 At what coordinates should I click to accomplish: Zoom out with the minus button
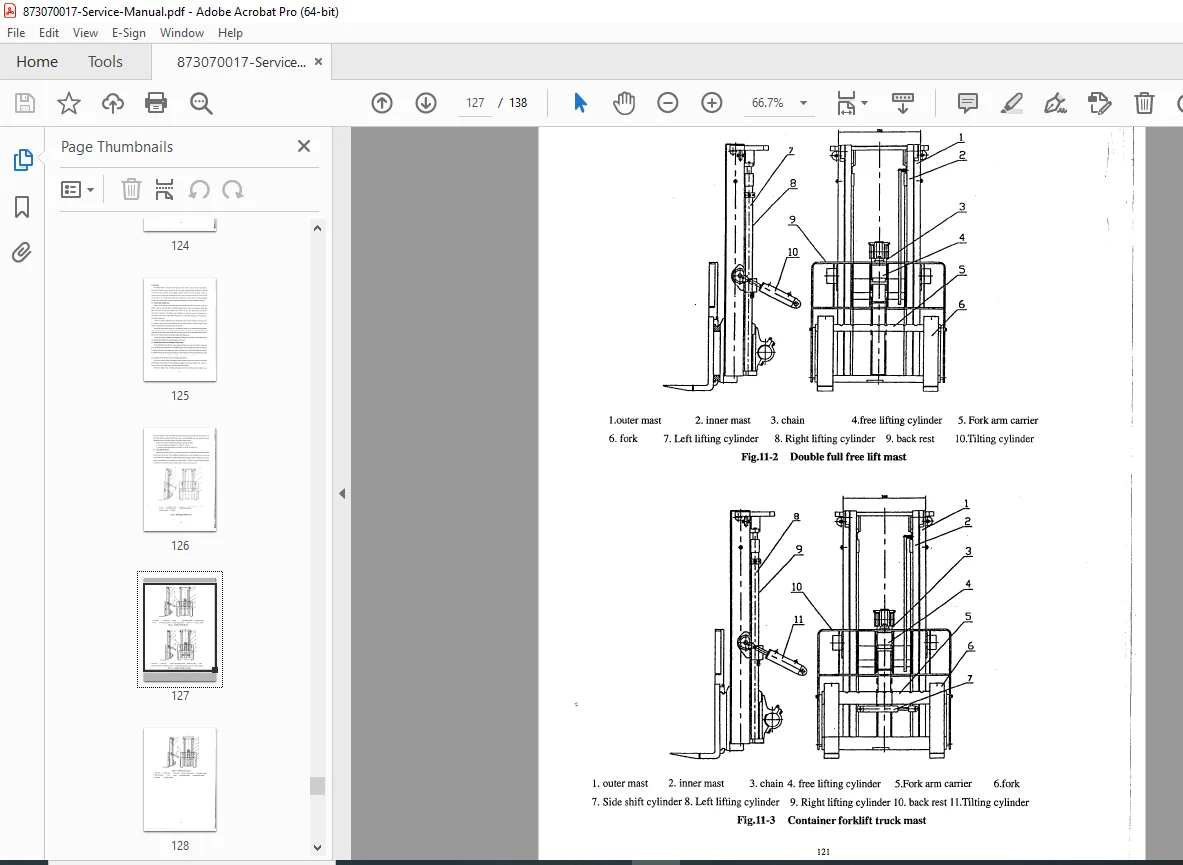coord(668,103)
